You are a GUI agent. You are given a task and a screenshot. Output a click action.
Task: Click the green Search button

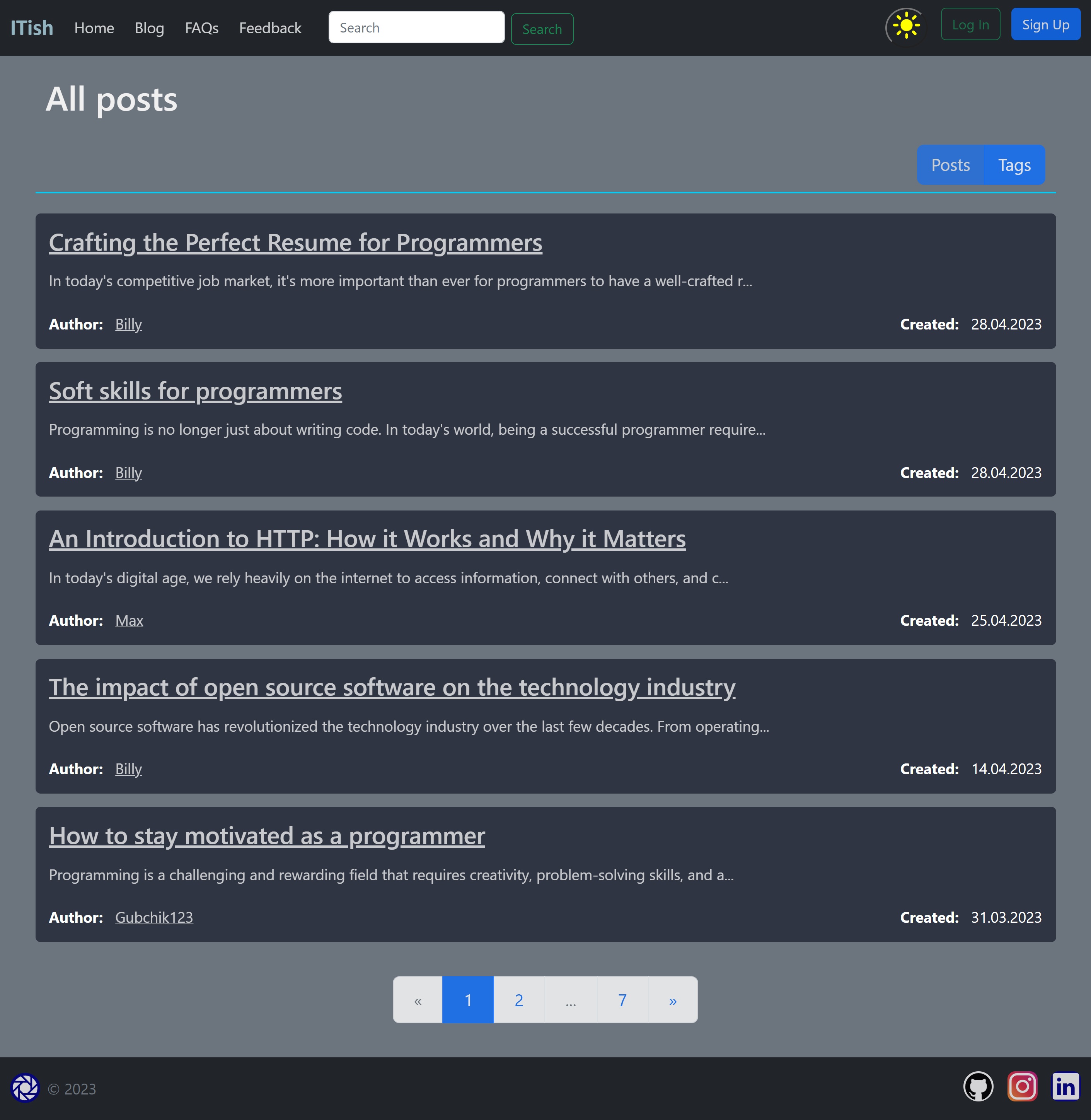[542, 29]
